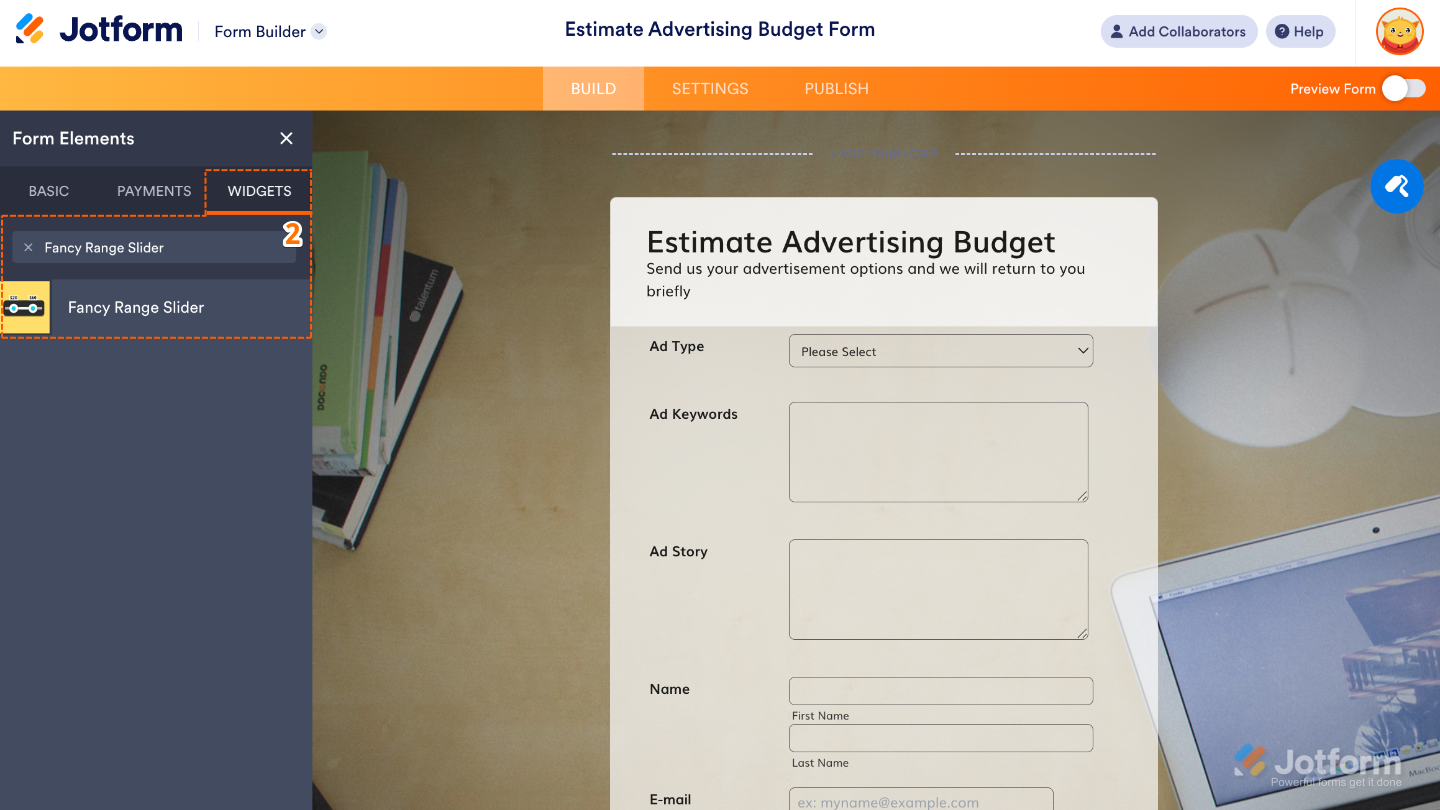This screenshot has height=810, width=1440.
Task: Click the Add Collaborators button
Action: 1178,31
